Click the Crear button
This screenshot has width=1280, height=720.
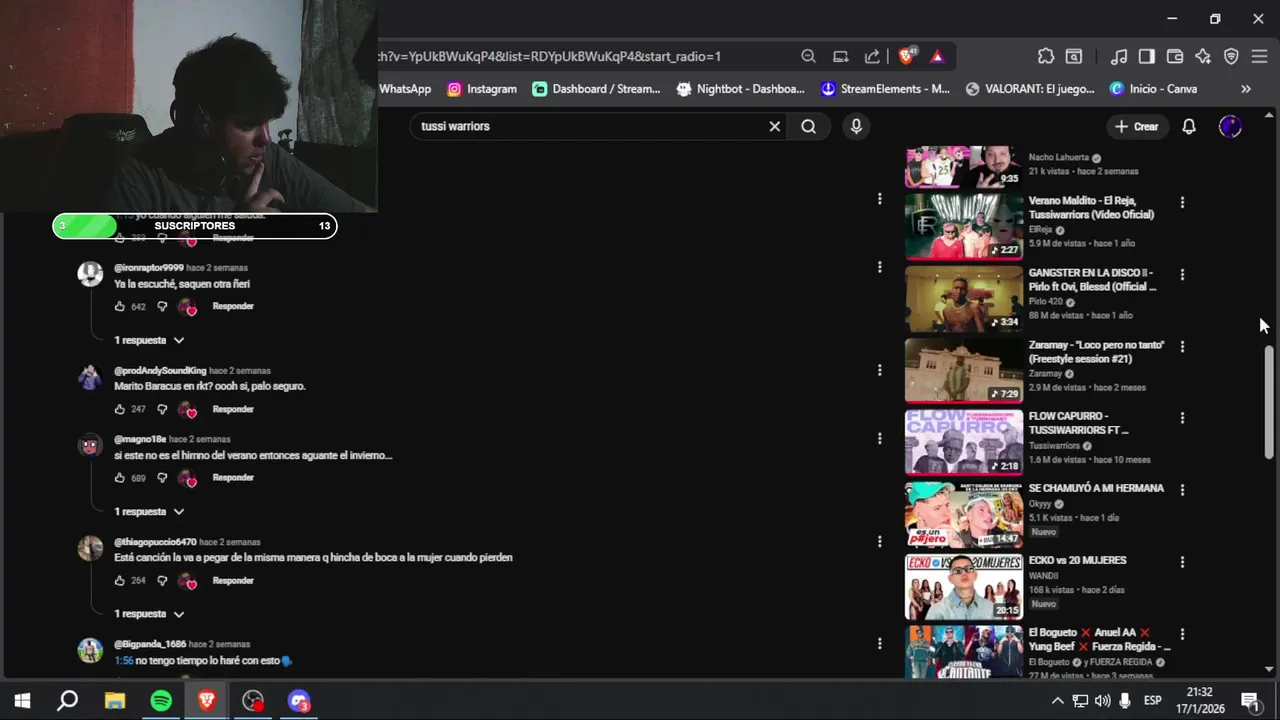(1136, 126)
